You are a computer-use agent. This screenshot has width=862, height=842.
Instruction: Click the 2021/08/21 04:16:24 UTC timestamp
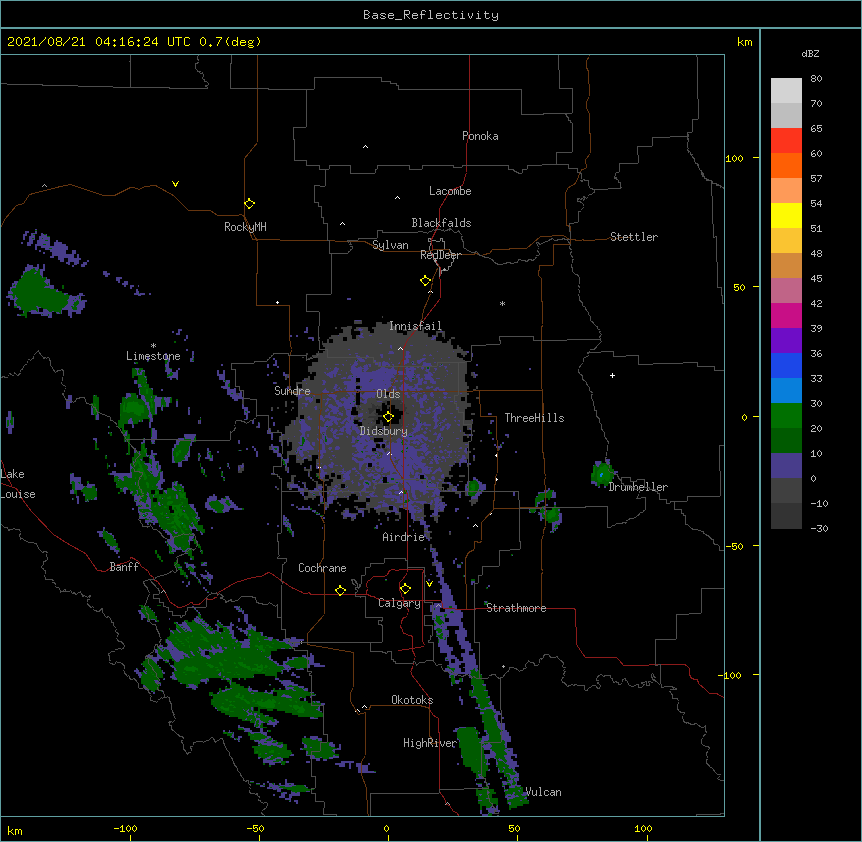pyautogui.click(x=99, y=42)
